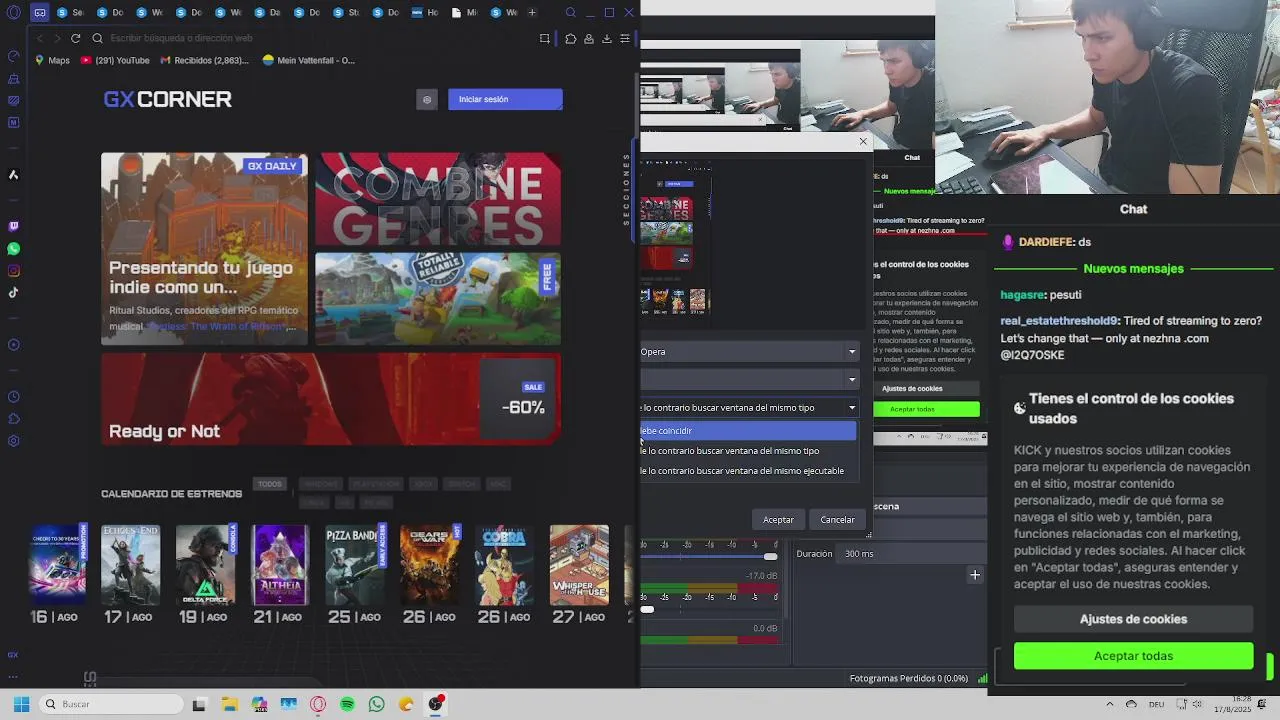Open File Explorer from the taskbar

229,704
